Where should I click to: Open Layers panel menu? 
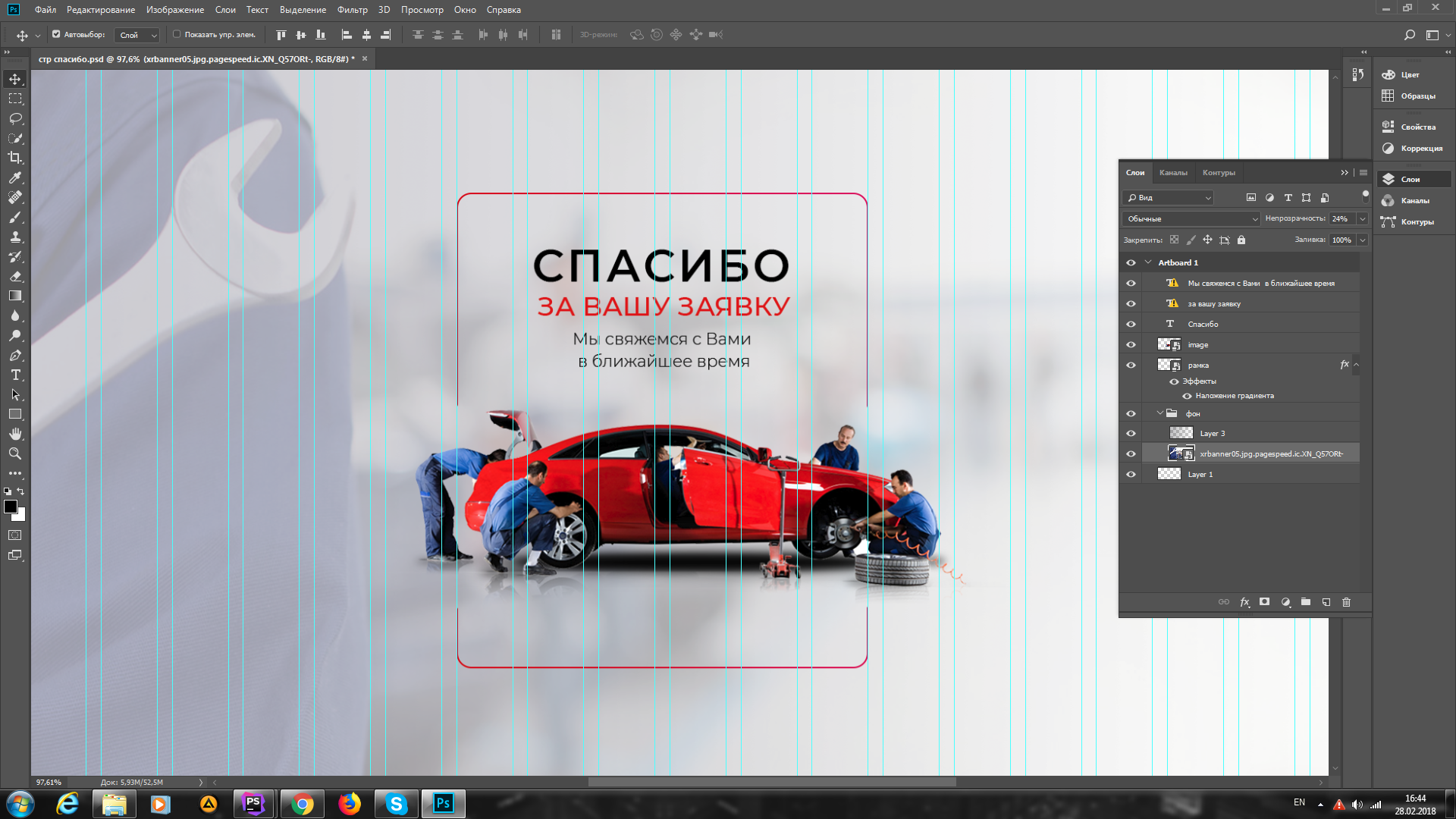tap(1363, 172)
